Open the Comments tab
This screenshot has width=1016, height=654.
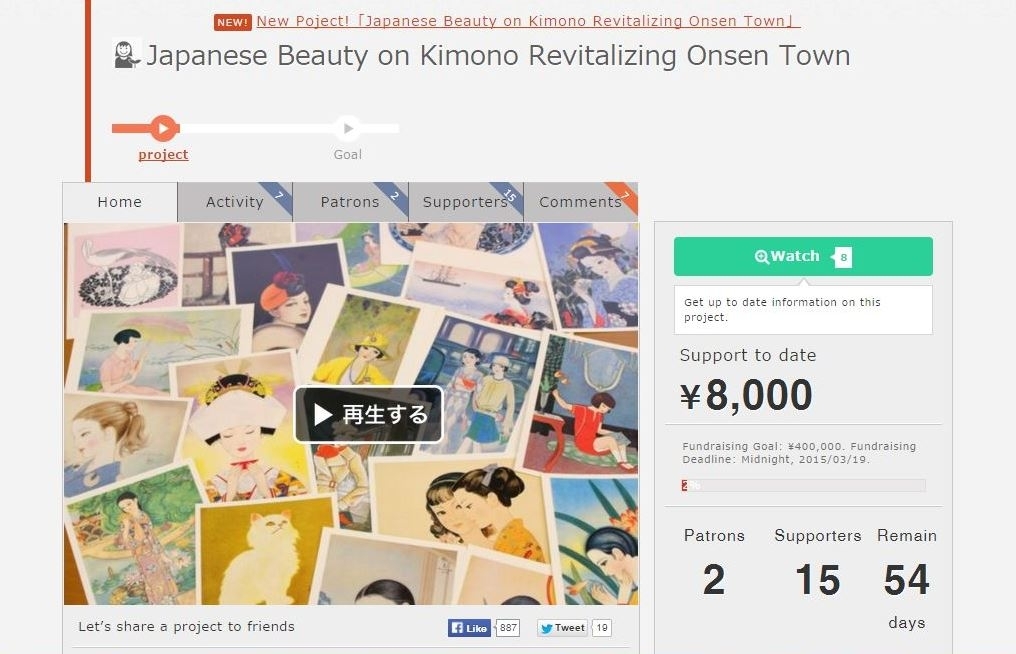coord(581,202)
